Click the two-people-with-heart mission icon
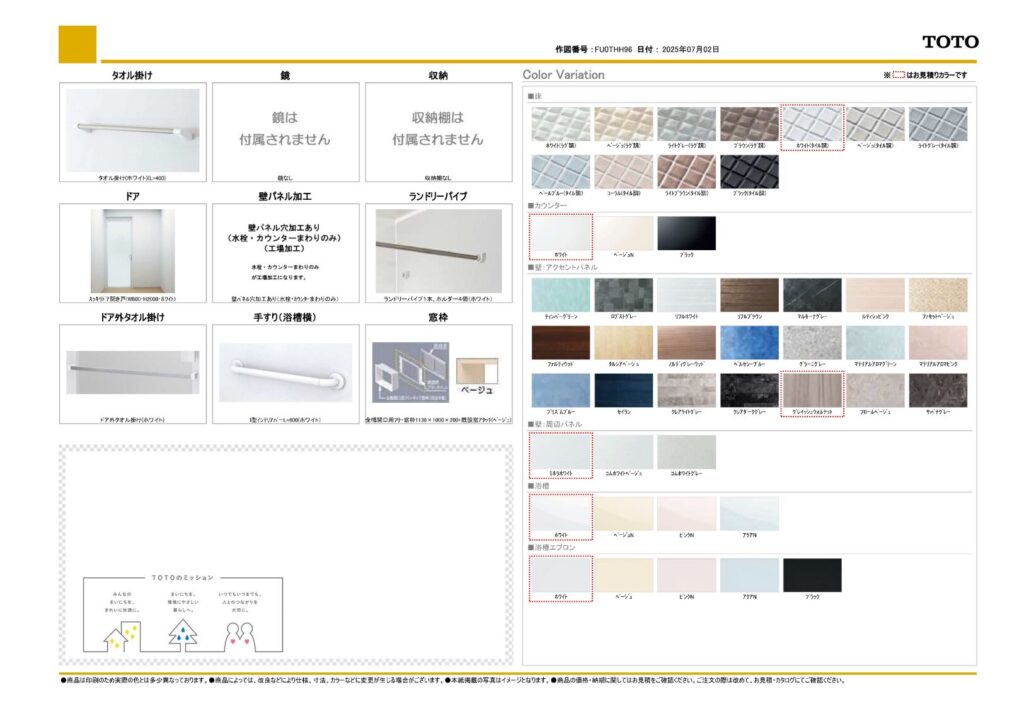 243,632
